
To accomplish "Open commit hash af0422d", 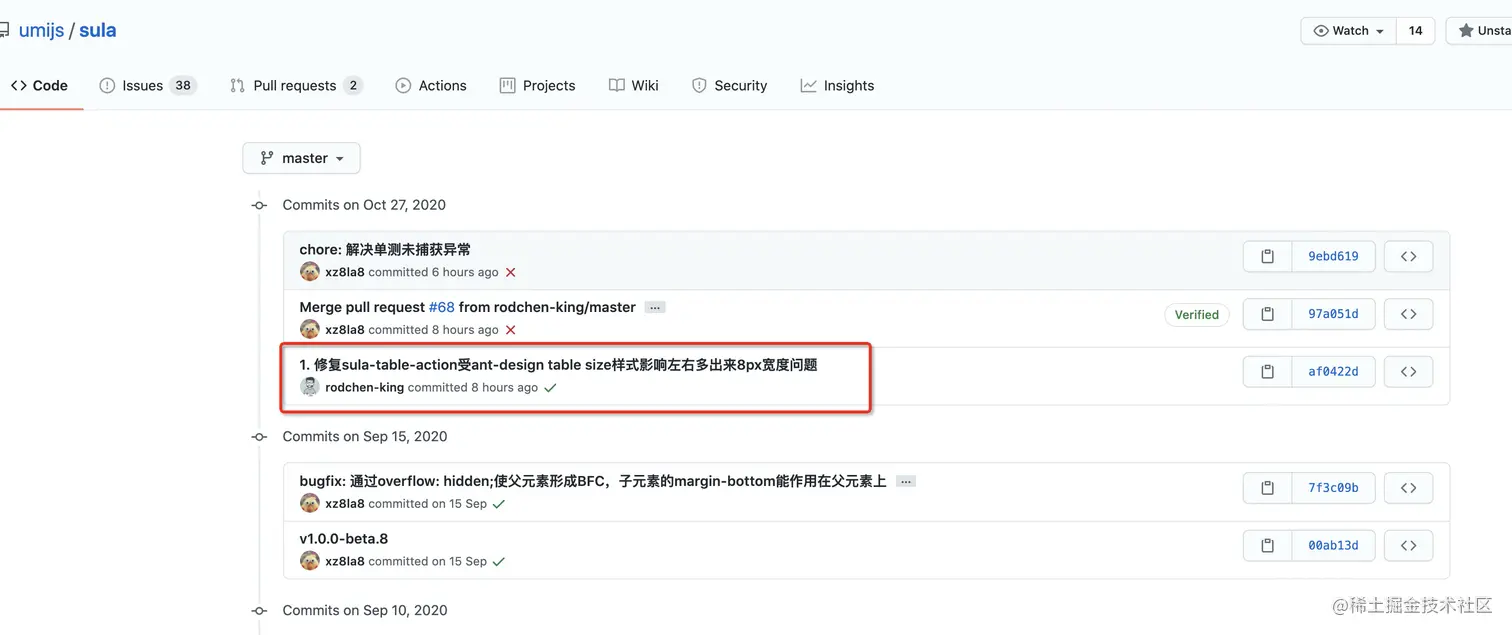I will 1333,372.
